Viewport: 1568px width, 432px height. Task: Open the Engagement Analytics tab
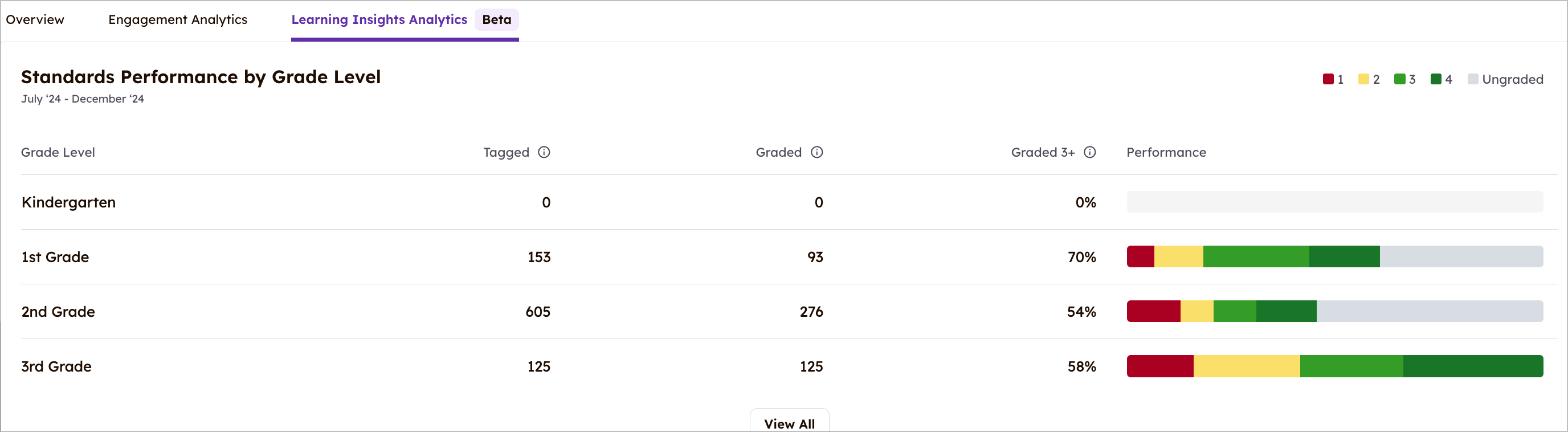(x=178, y=19)
